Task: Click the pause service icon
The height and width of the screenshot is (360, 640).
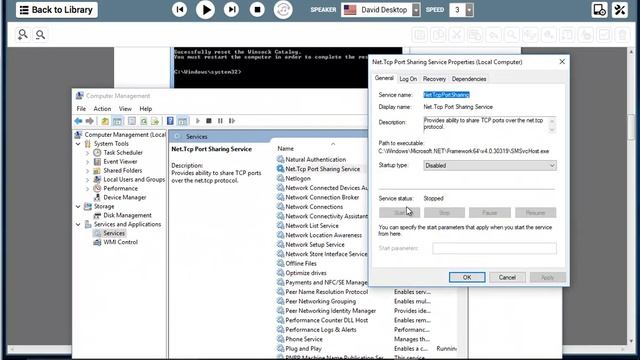Action: tap(220, 121)
